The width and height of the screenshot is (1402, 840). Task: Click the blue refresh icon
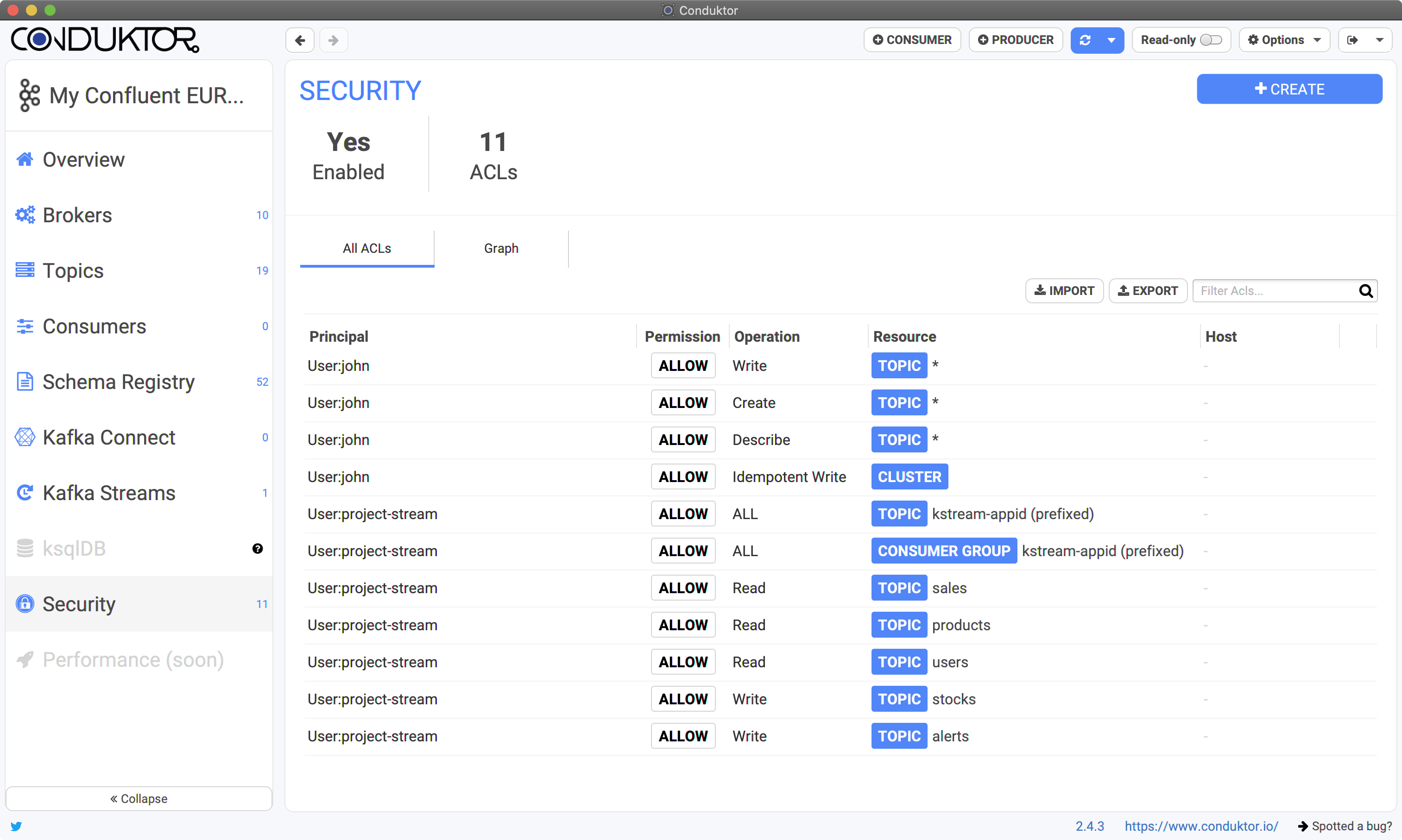tap(1085, 40)
